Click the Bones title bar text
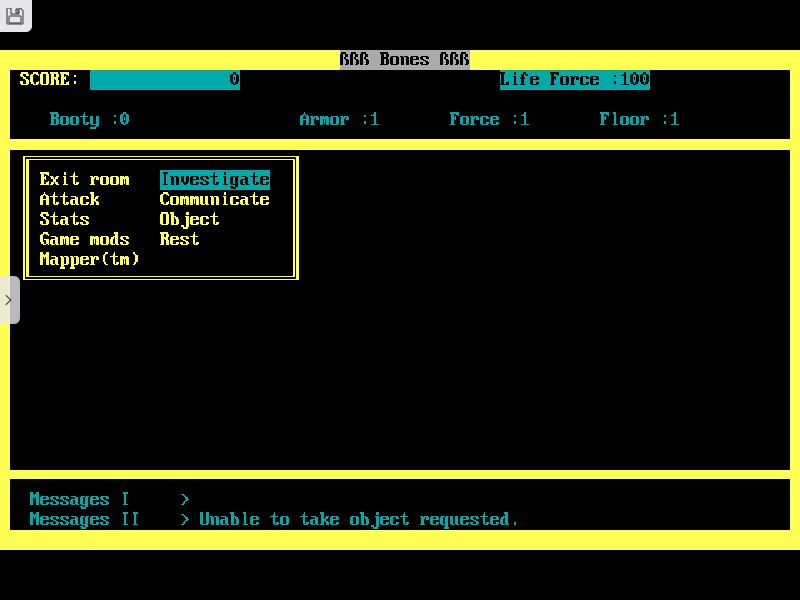Screen dimensions: 800x600 (404, 59)
